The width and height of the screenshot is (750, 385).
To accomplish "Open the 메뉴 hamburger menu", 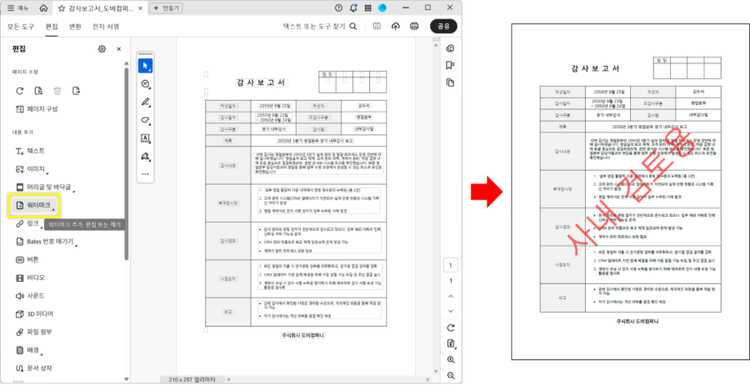I will click(18, 8).
